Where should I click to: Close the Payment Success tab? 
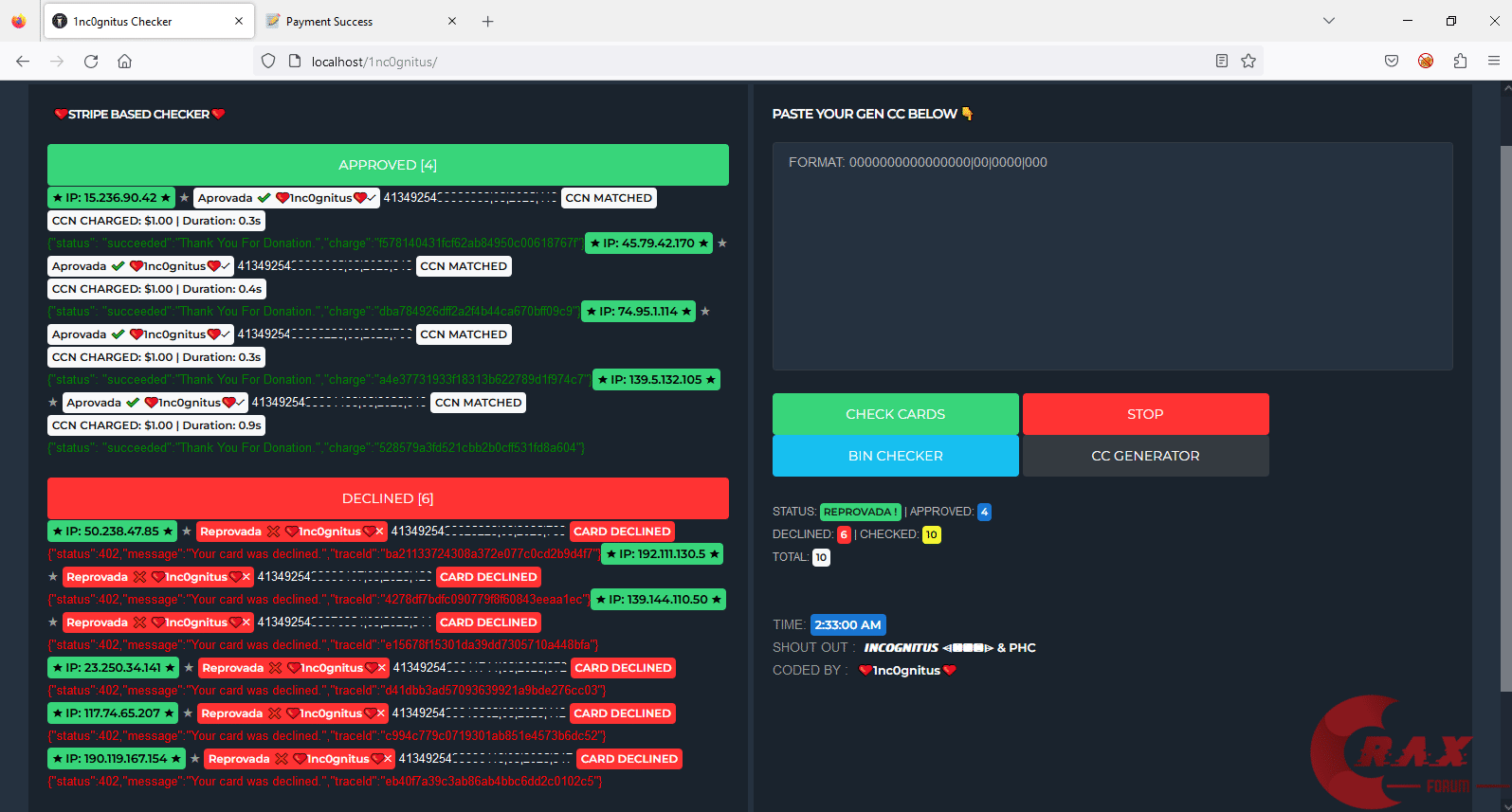click(452, 21)
